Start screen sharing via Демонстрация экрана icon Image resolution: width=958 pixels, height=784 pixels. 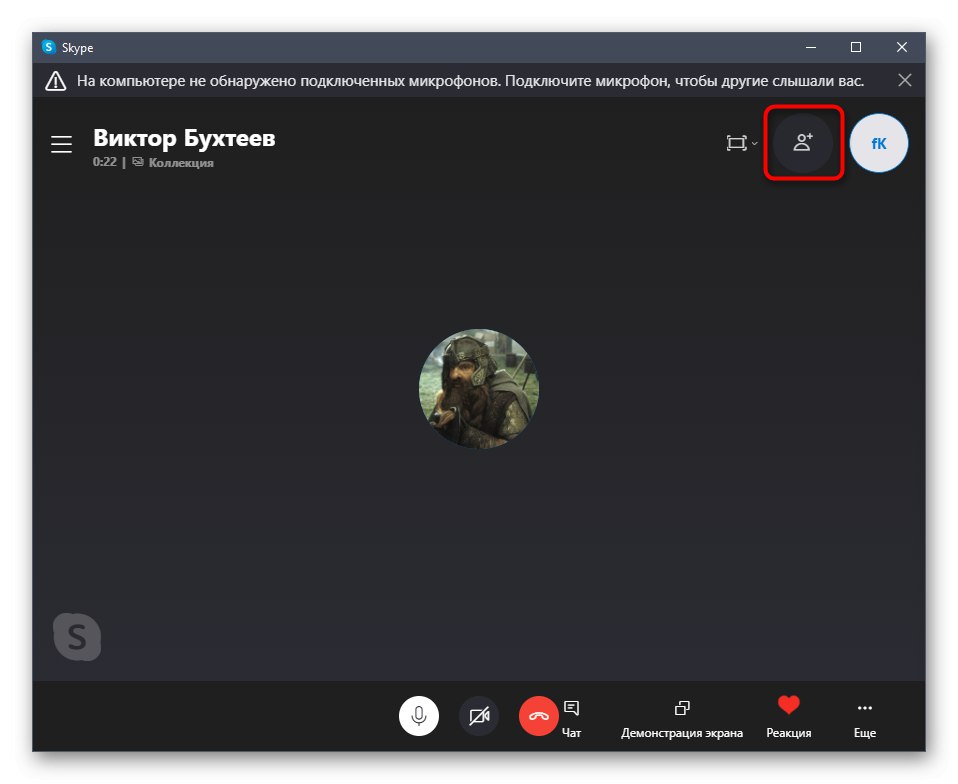(x=681, y=707)
